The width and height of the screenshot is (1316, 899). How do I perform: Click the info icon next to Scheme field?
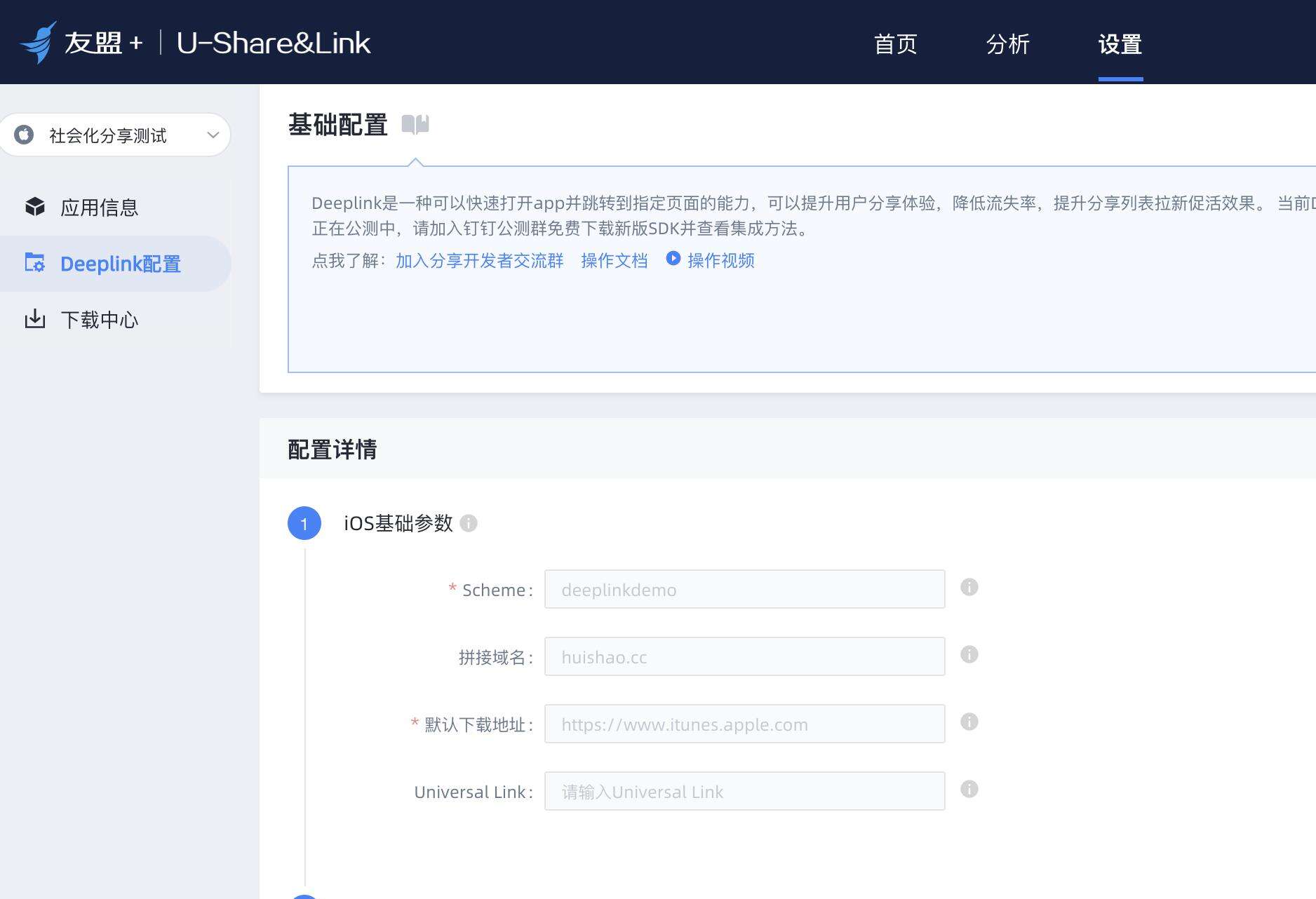pyautogui.click(x=969, y=587)
